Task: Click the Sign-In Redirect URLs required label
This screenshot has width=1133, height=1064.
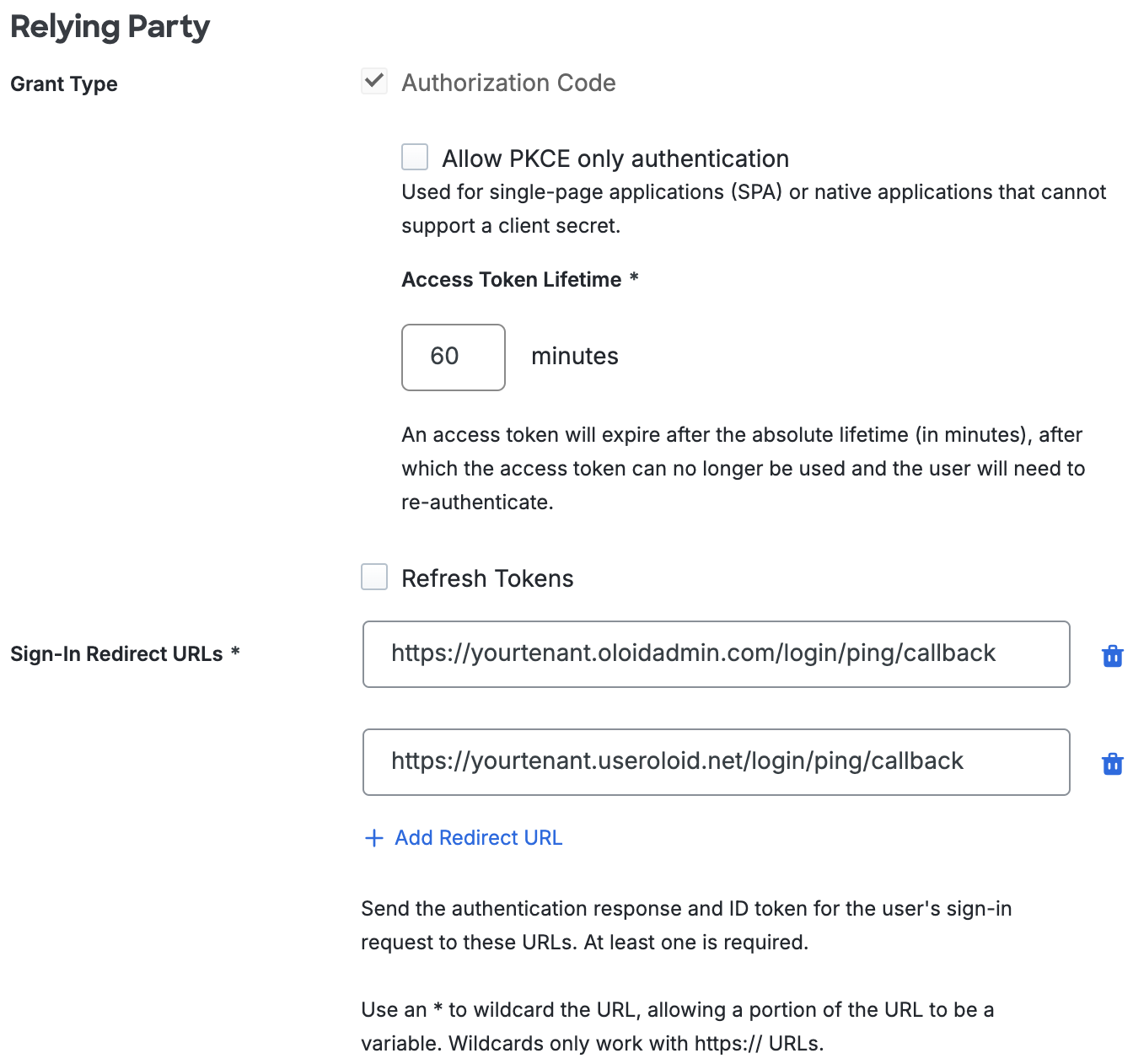Action: pyautogui.click(x=125, y=653)
